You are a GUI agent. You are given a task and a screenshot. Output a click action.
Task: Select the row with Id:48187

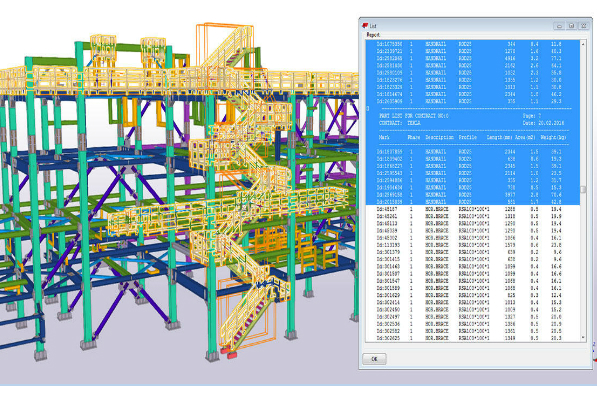coord(385,207)
